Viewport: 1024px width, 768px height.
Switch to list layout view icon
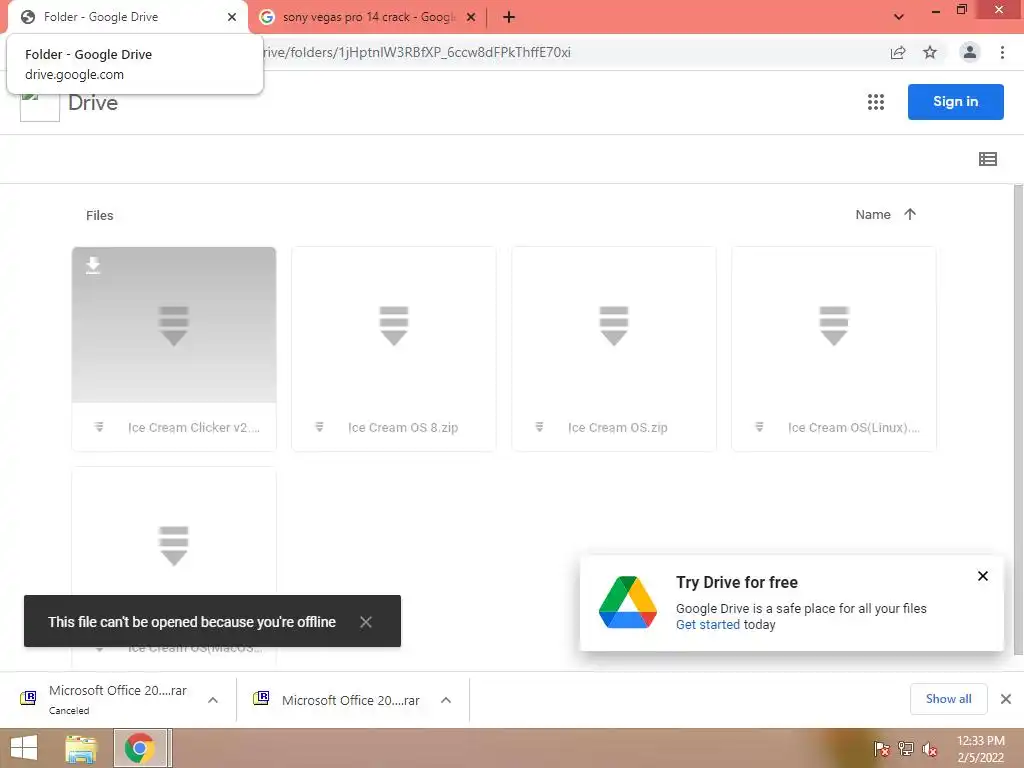(x=987, y=159)
